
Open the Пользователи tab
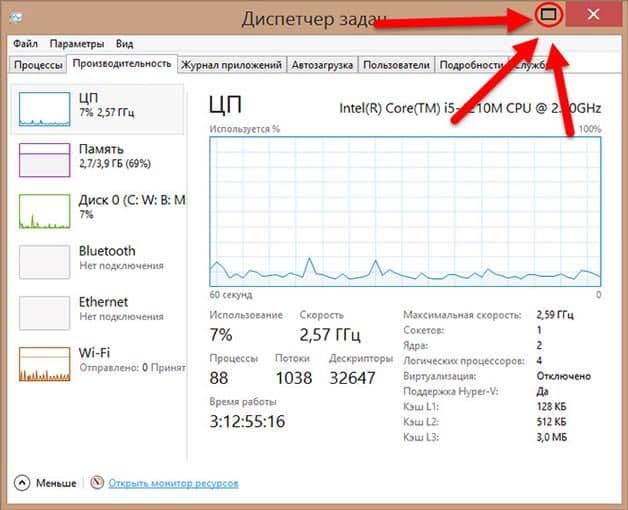(396, 65)
